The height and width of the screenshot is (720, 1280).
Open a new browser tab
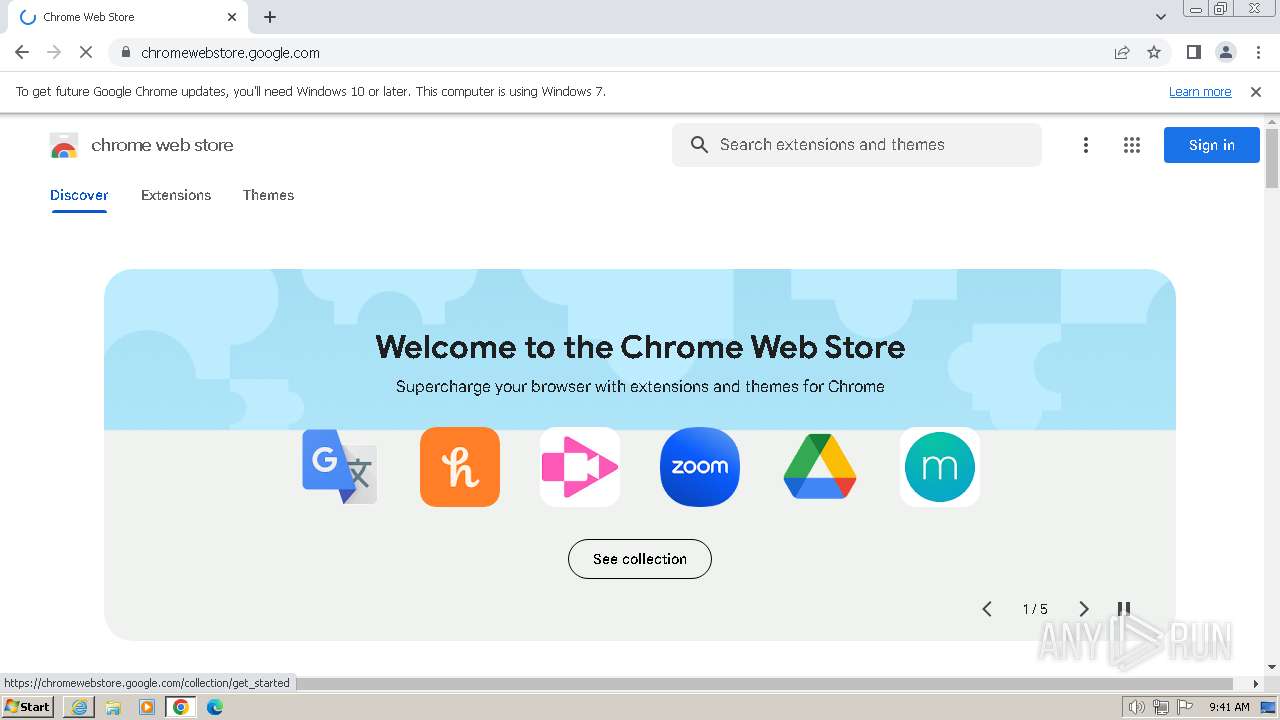[x=270, y=17]
